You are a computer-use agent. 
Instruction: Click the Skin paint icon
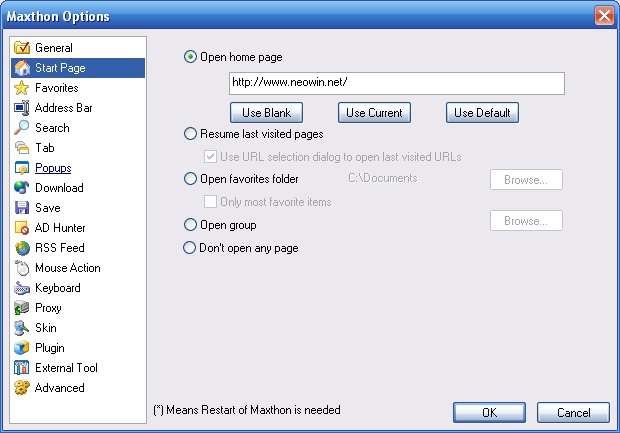pyautogui.click(x=22, y=328)
